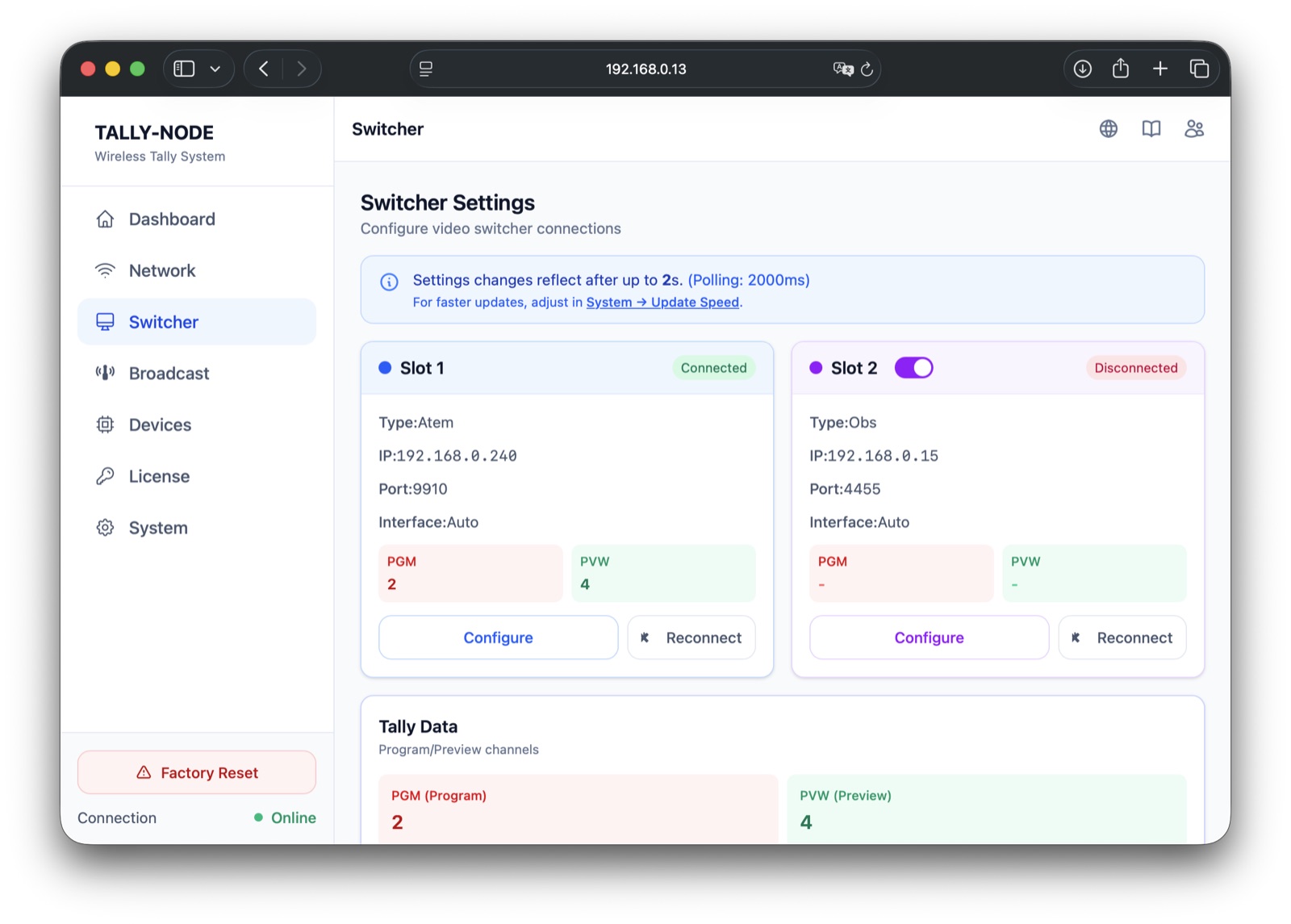Click the License key icon

[105, 476]
